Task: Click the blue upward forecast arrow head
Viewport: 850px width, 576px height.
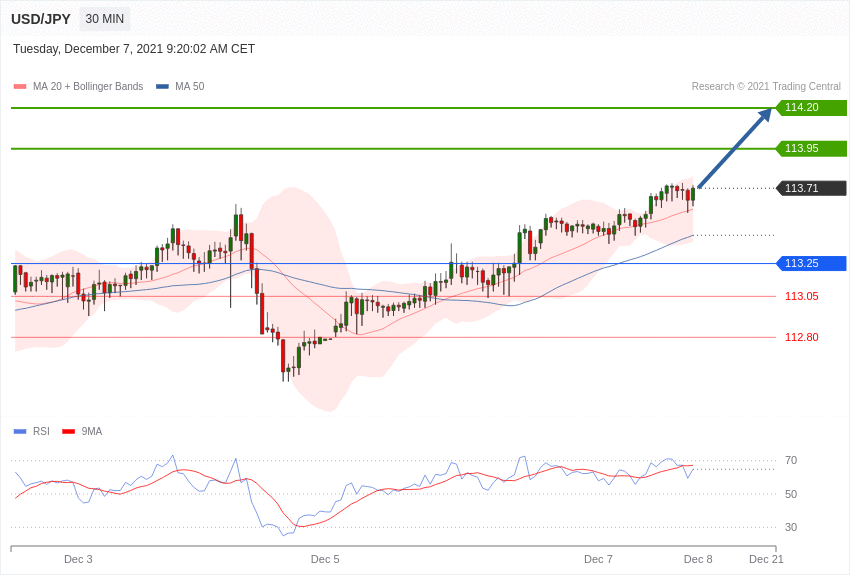Action: (765, 114)
